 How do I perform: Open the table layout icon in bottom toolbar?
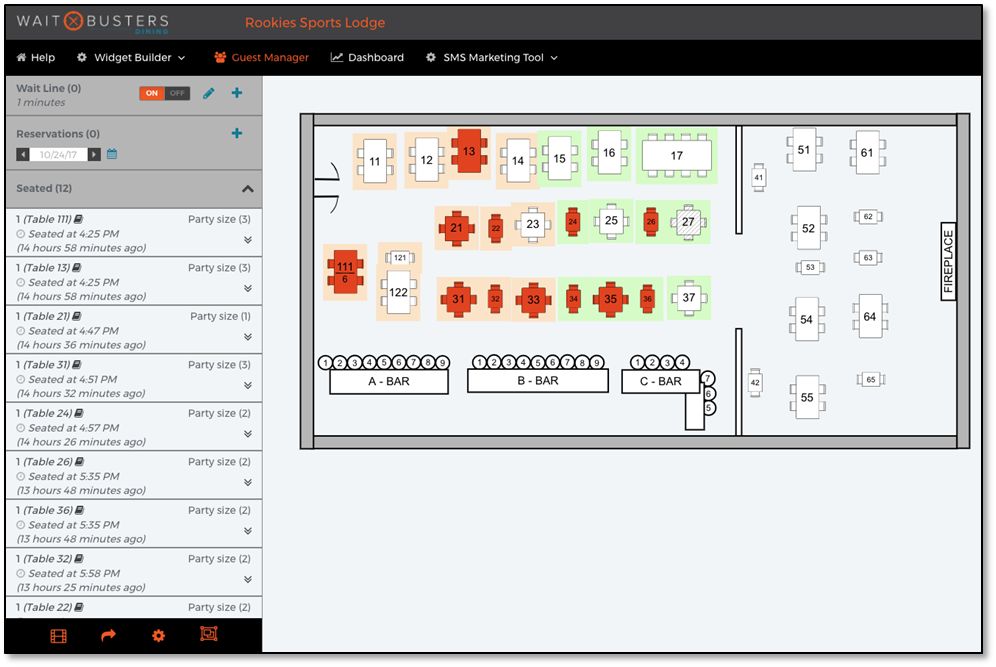(58, 636)
